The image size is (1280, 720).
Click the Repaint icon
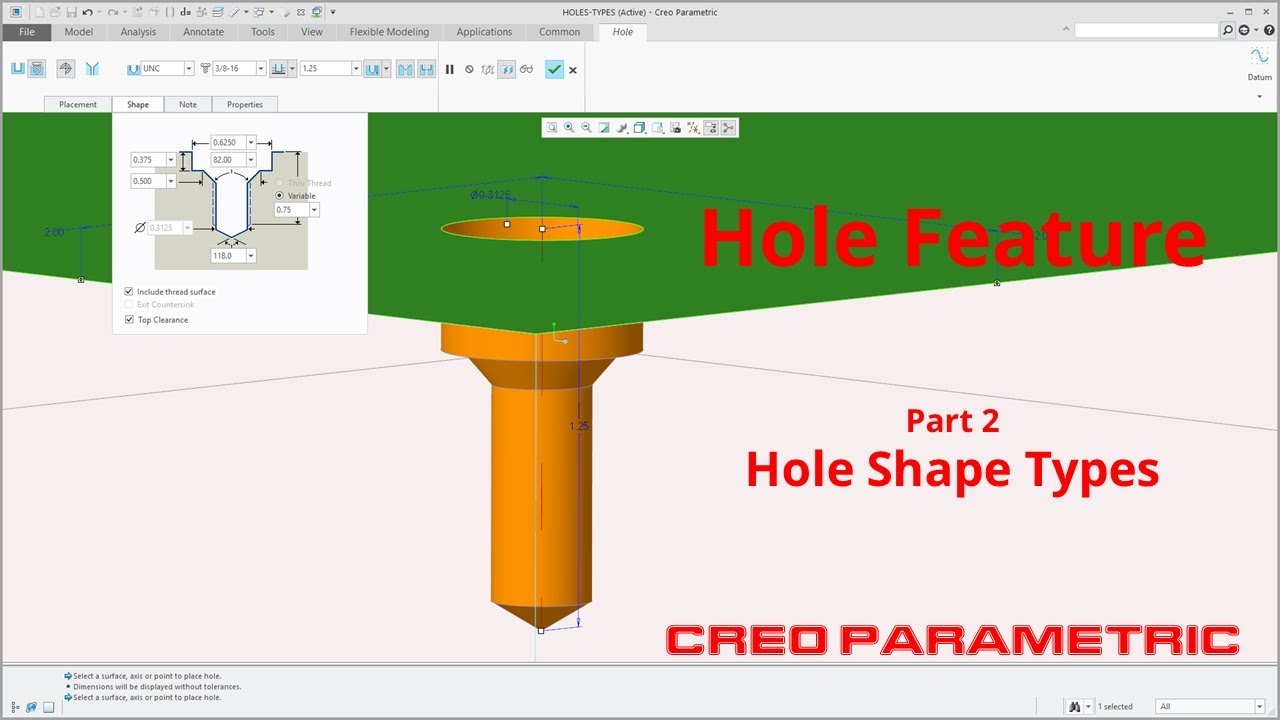(605, 127)
